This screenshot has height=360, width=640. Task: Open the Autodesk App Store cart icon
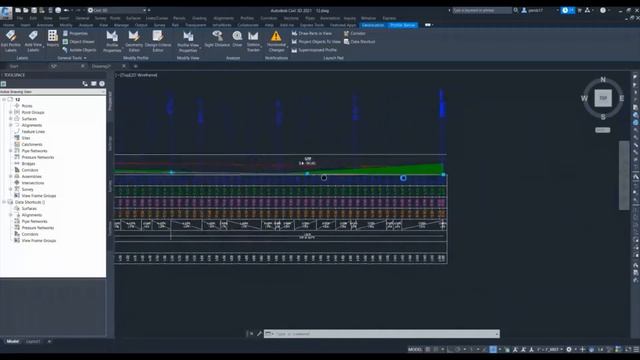point(580,10)
